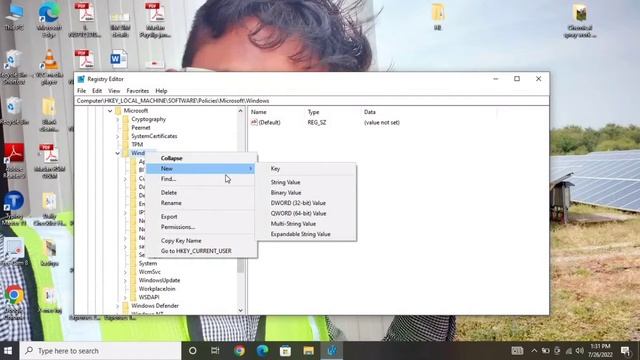Expand the WcmSvc tree node

125,272
